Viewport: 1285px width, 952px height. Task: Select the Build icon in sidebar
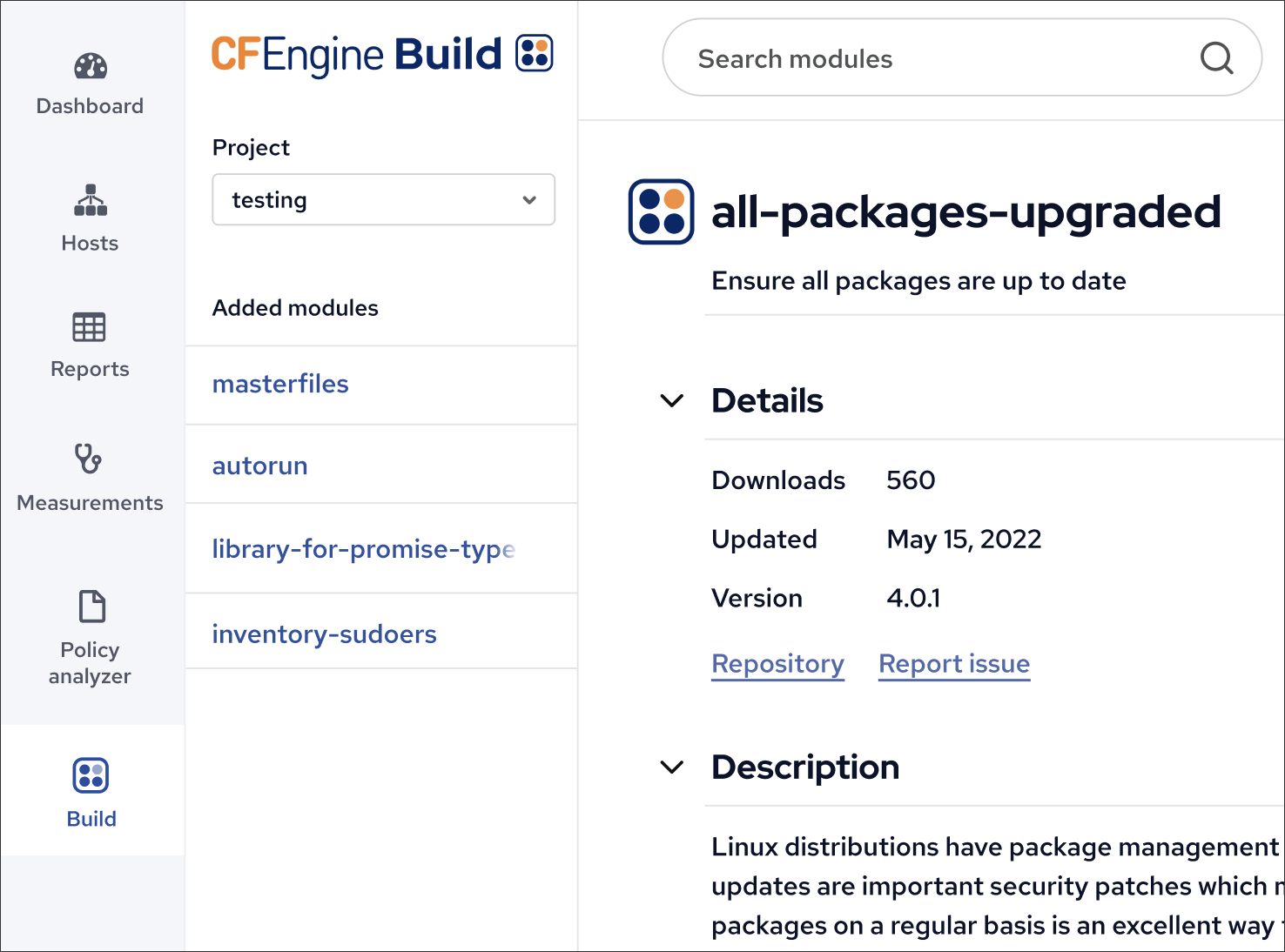tap(91, 775)
